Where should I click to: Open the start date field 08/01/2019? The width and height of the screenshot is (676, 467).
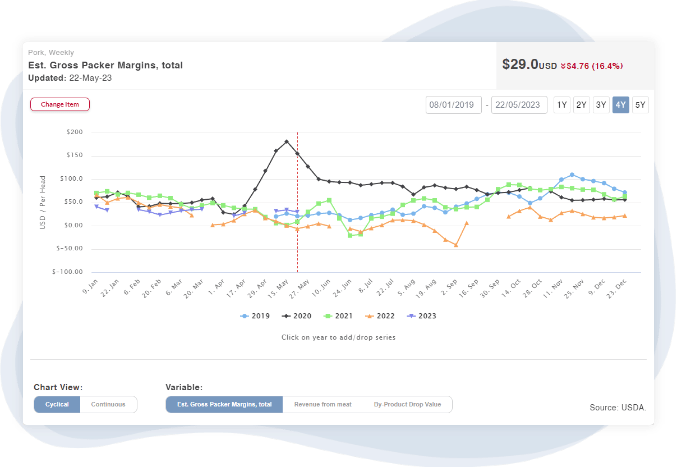(x=454, y=105)
